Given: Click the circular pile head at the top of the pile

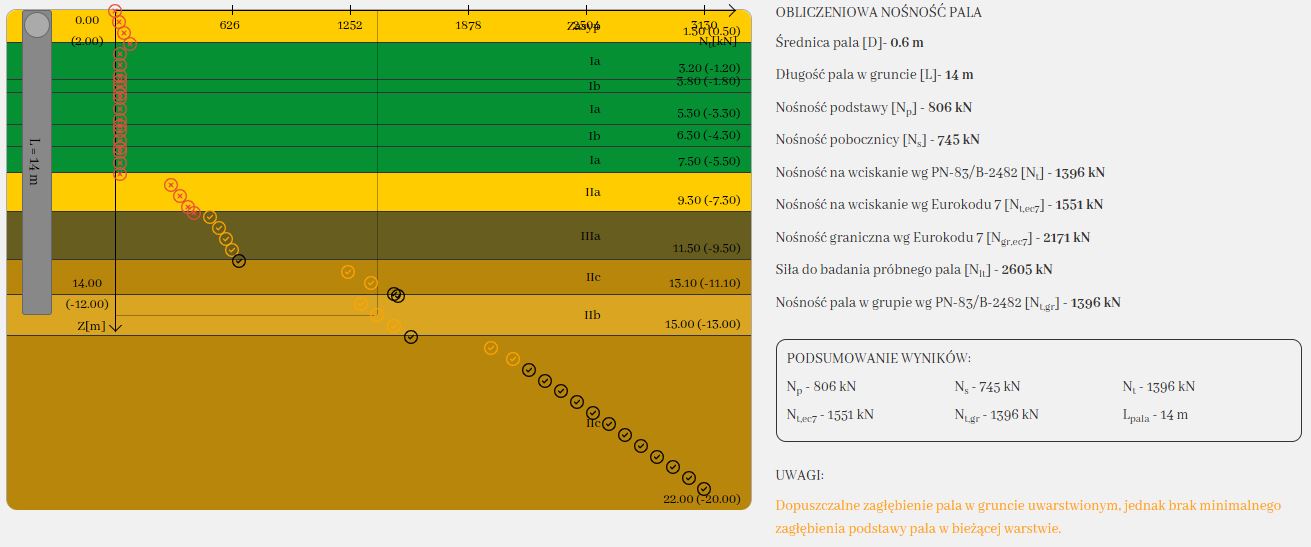Looking at the screenshot, I should [37, 25].
